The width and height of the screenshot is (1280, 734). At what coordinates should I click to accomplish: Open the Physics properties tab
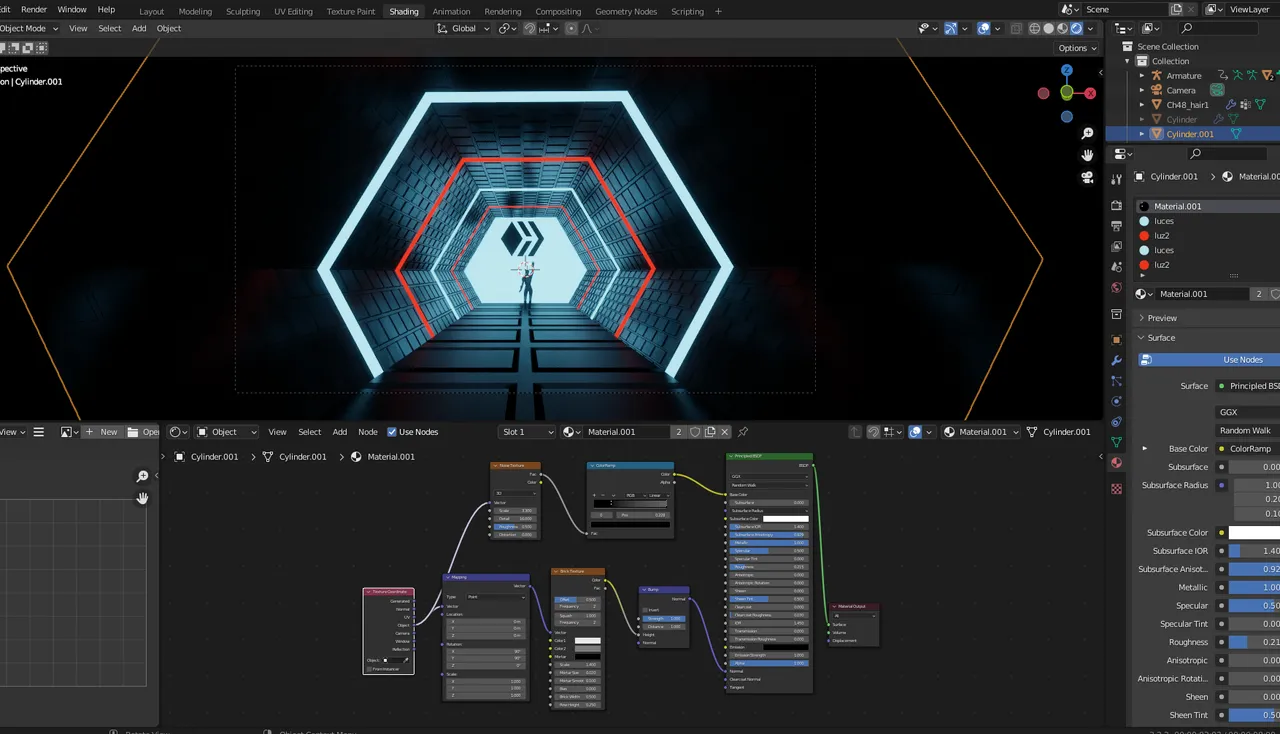tap(1117, 401)
